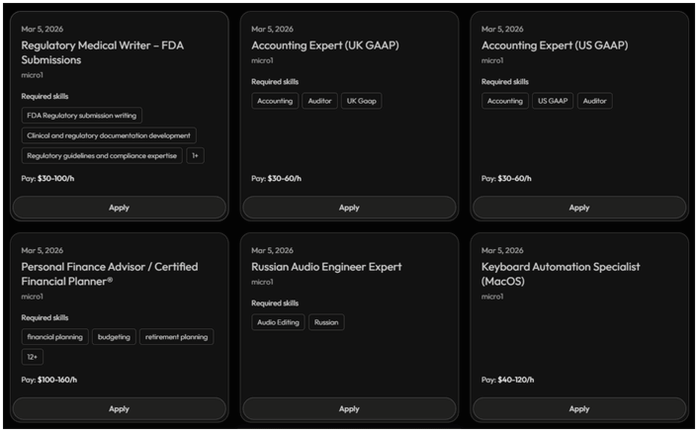Screen dimensions: 698x432
Task: Click Pay: $30-100/h text
Action: point(48,179)
